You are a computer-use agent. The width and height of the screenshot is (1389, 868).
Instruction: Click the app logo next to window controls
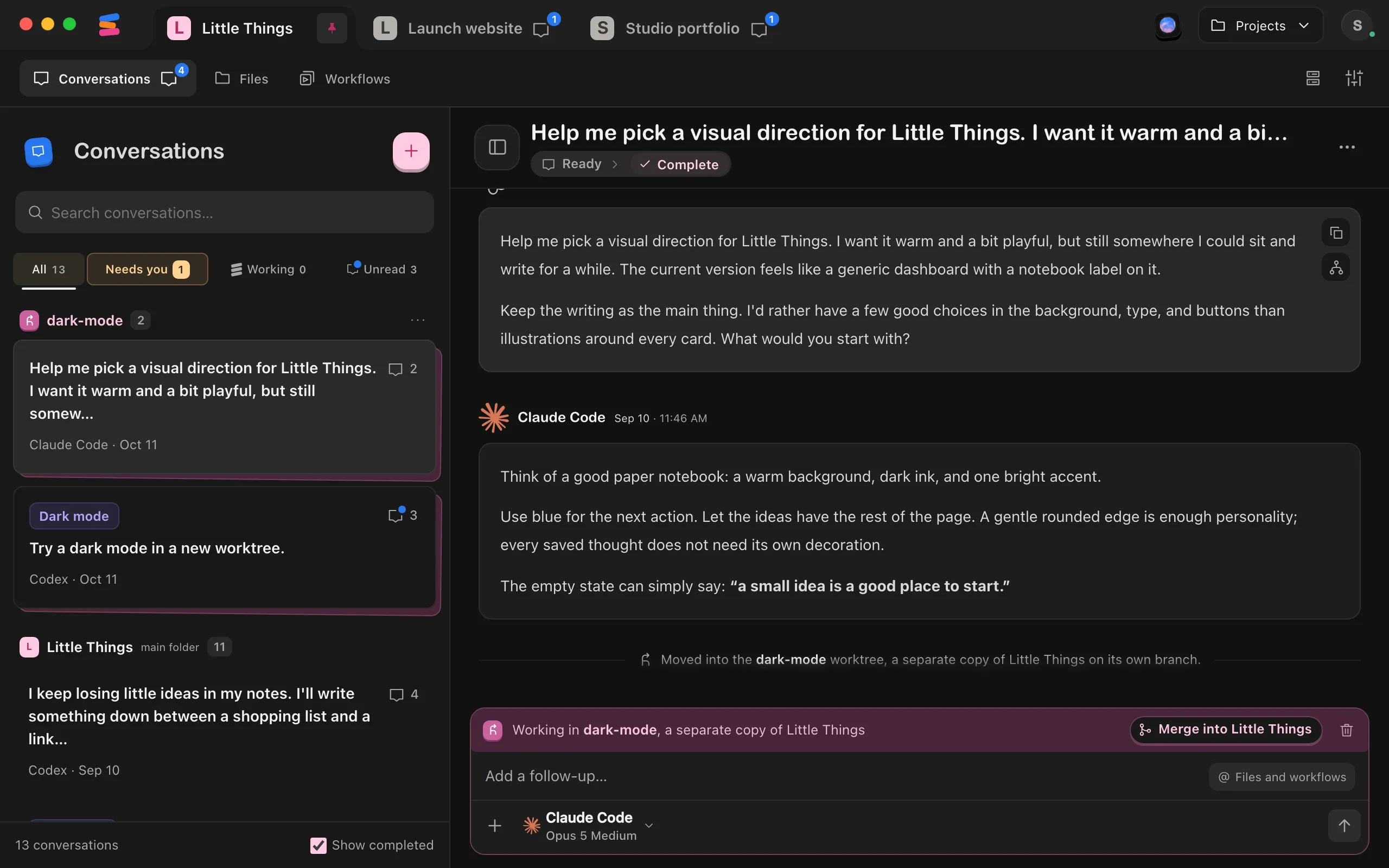(x=109, y=26)
